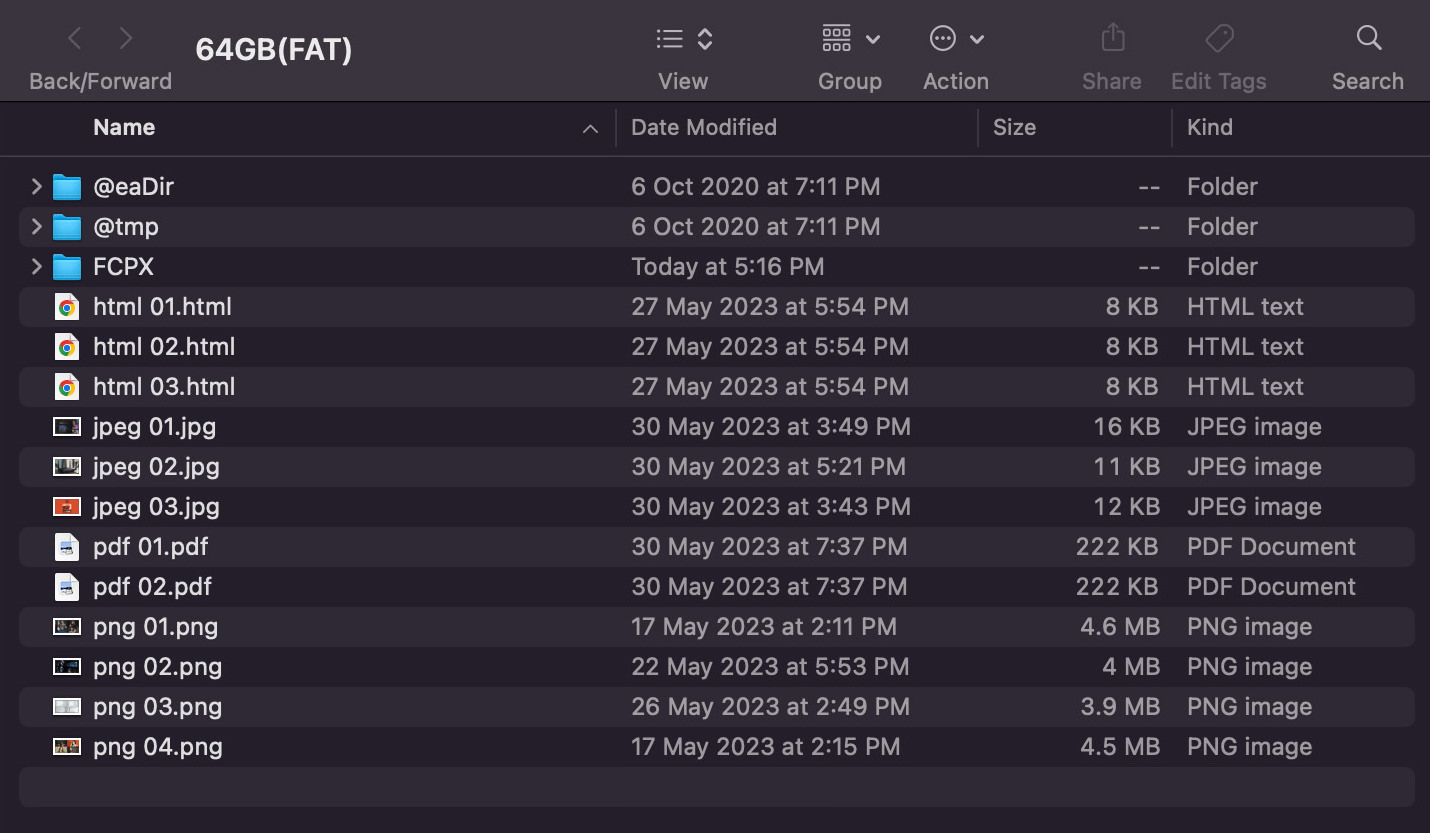Click the thumbnail of png 03.png
This screenshot has width=1430, height=833.
[67, 707]
